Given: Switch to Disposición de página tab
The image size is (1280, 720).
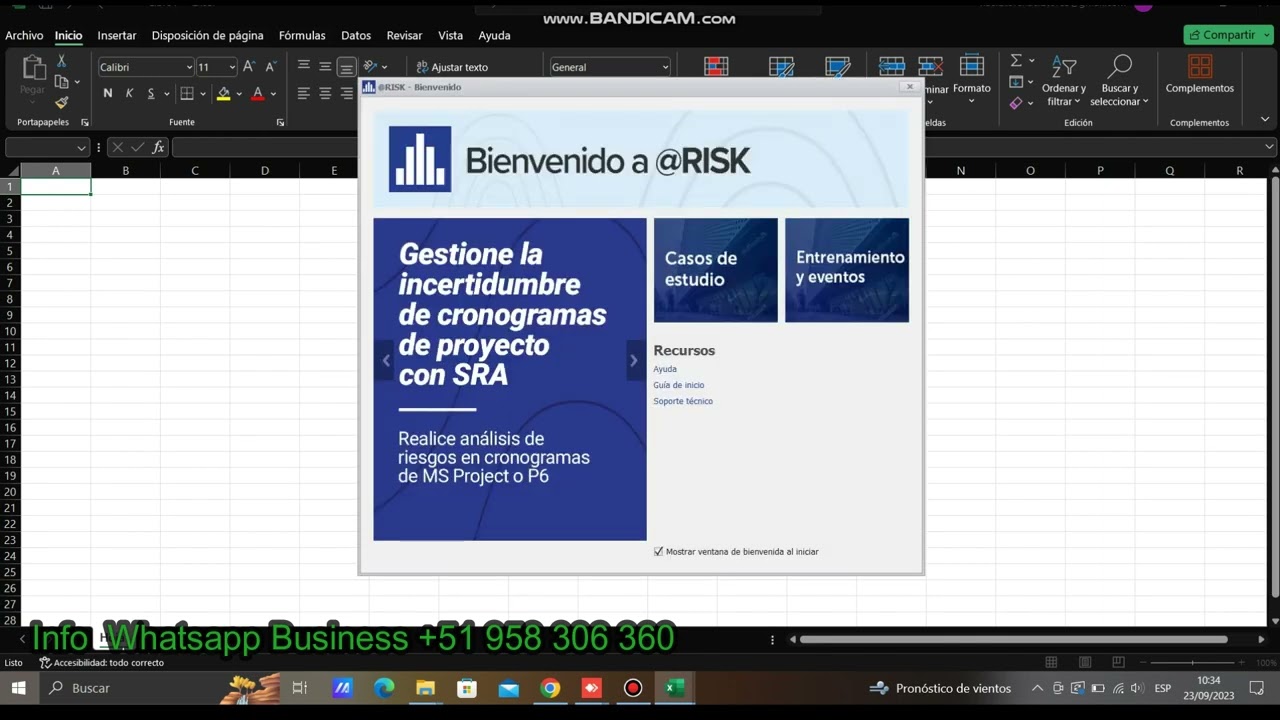Looking at the screenshot, I should coord(208,35).
